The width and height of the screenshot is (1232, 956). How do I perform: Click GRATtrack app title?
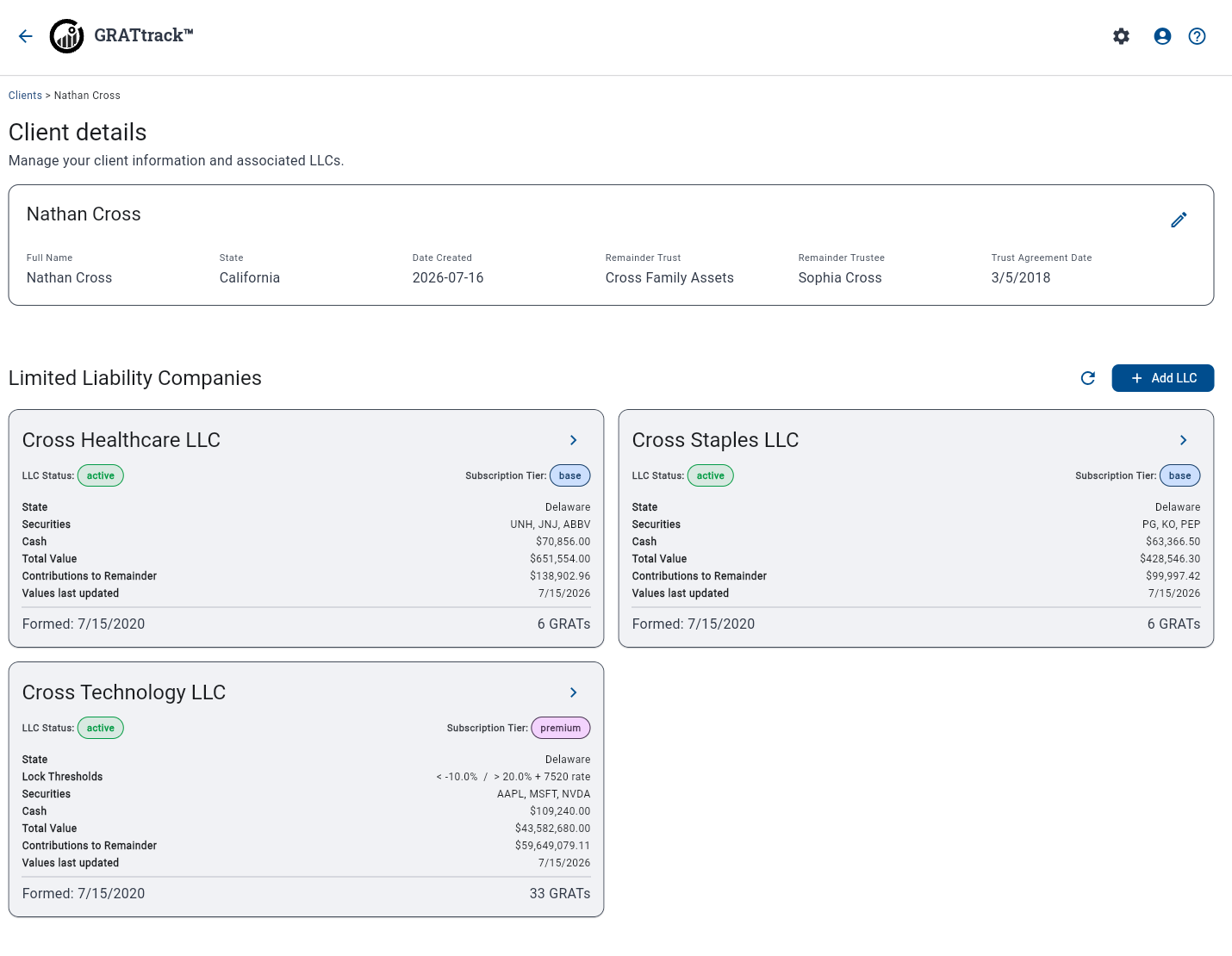pyautogui.click(x=144, y=35)
